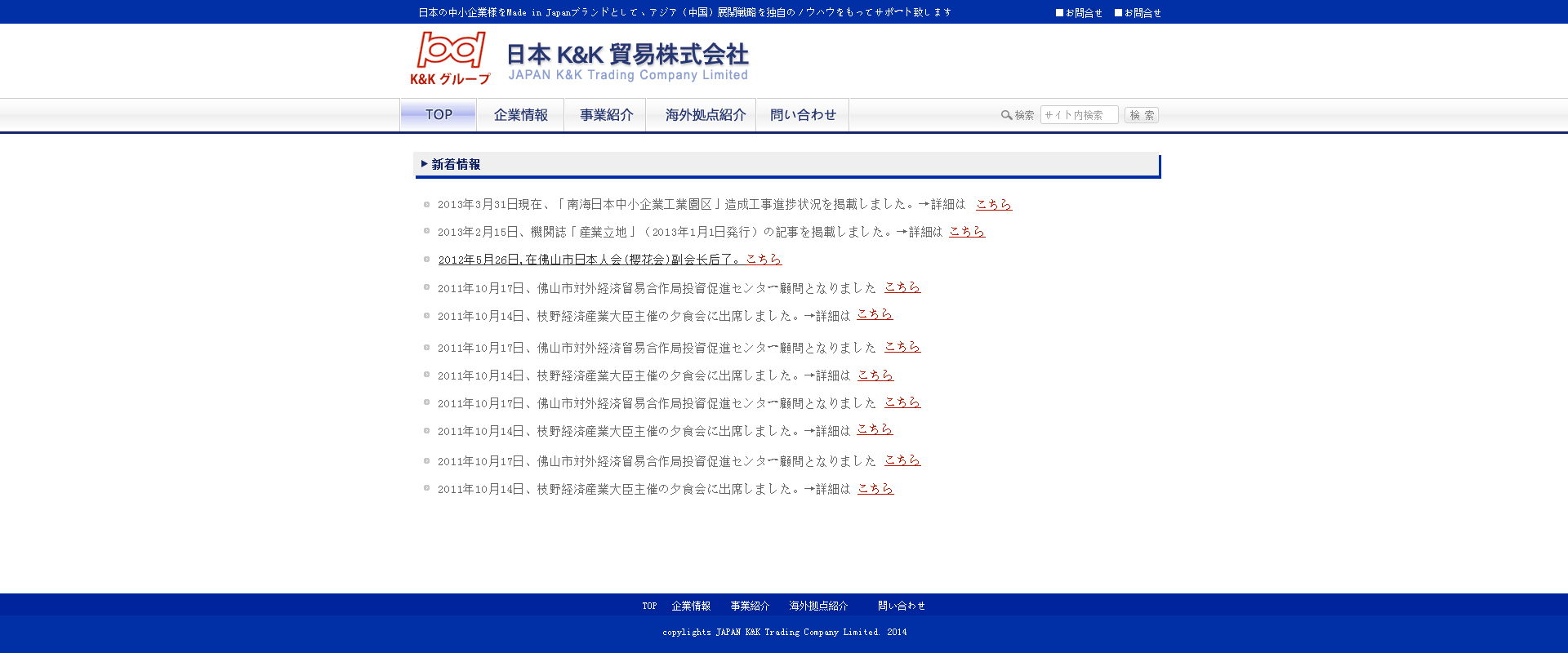This screenshot has width=1568, height=653.
Task: Click the Japan K&K Trading Company title banner
Action: coord(627,62)
